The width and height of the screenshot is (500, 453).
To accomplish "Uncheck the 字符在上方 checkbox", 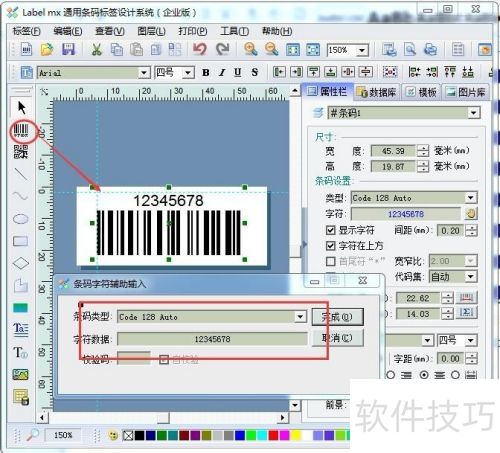I will 330,246.
